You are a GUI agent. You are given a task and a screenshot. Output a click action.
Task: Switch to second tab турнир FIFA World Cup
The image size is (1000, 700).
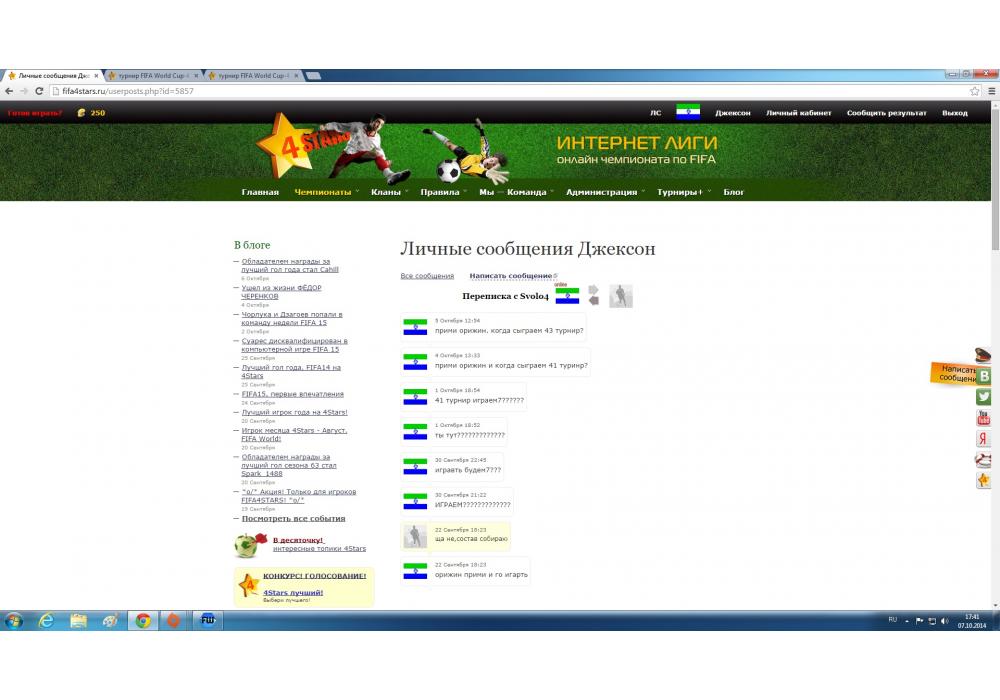point(152,76)
